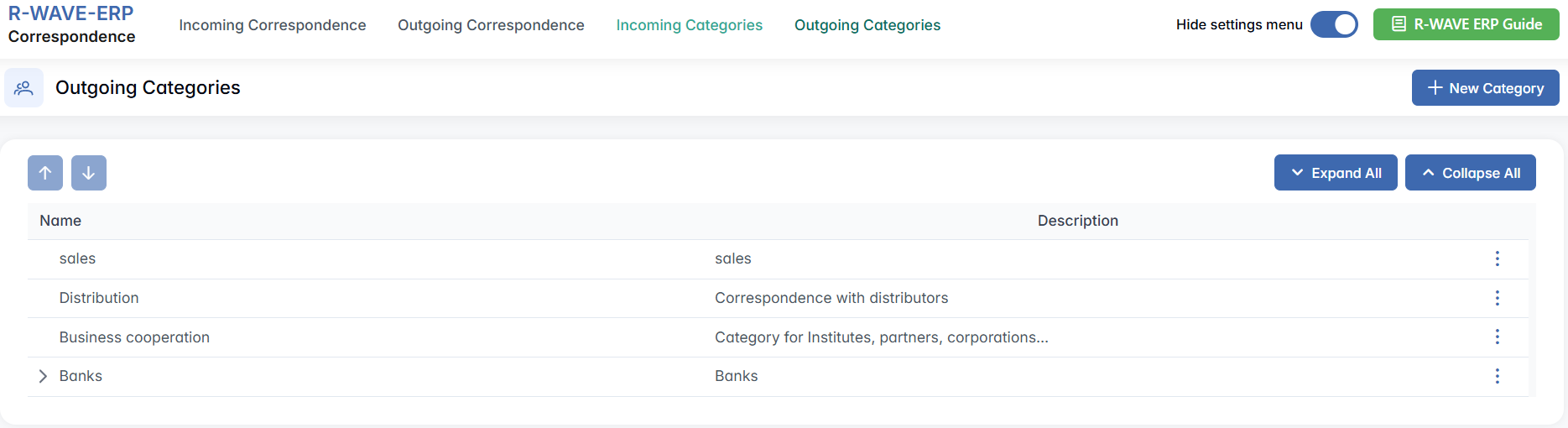Select the Business cooperation category
The height and width of the screenshot is (428, 1568).
[x=134, y=337]
